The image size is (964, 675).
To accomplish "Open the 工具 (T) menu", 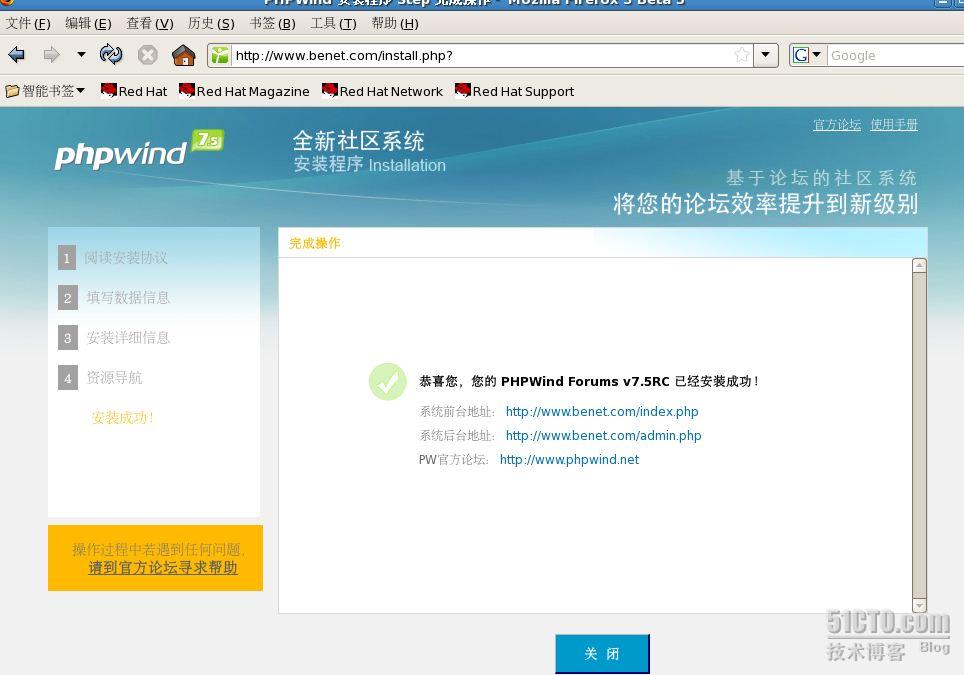I will [333, 23].
